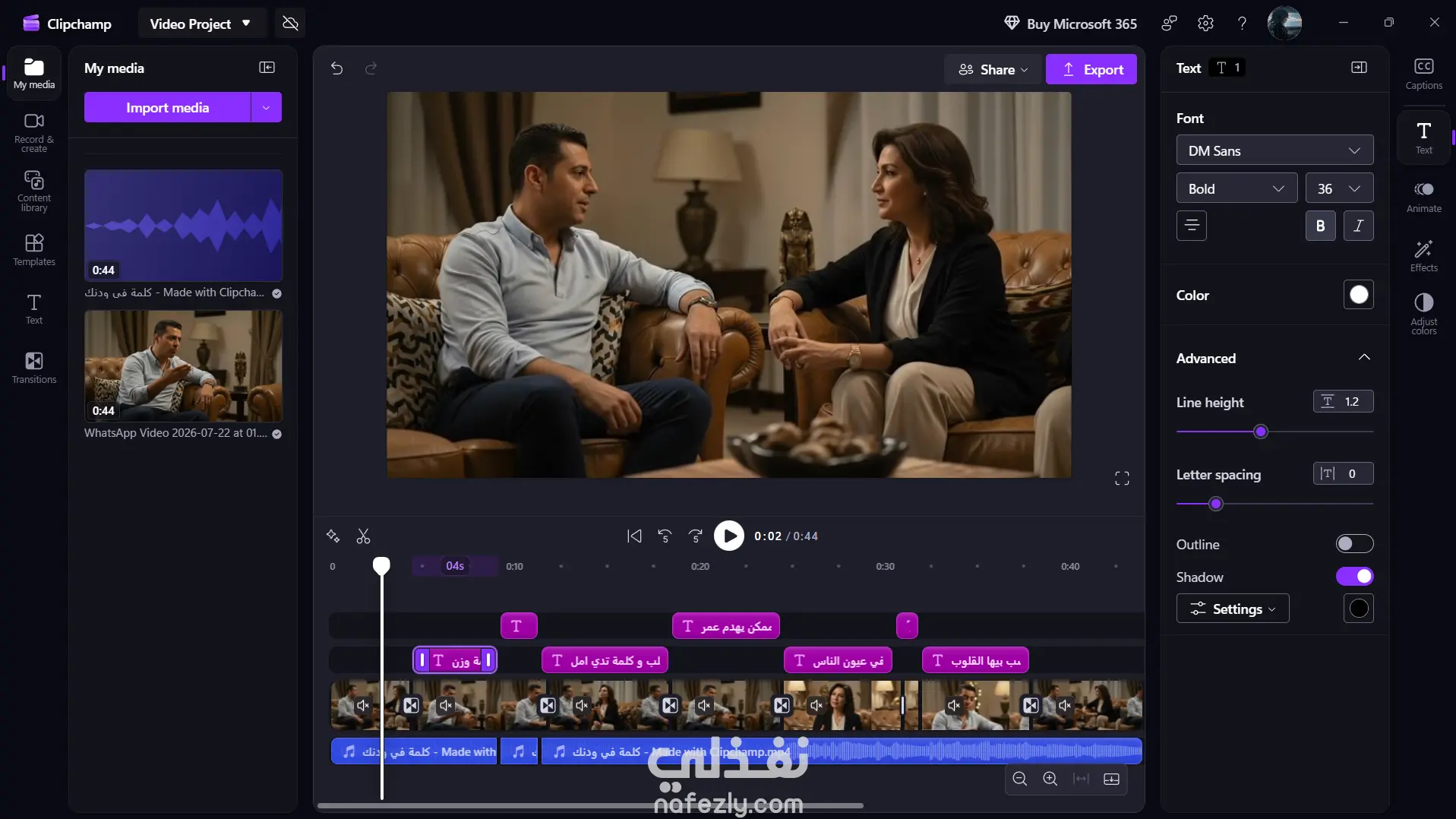Open the Text properties tab
This screenshot has height=819, width=1456.
(1423, 138)
